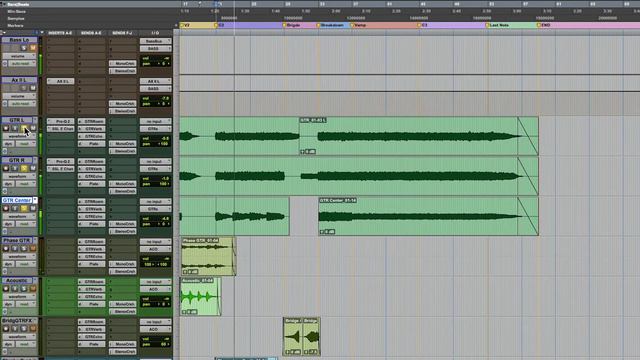Image resolution: width=640 pixels, height=360 pixels.
Task: Solo the BridgGTRFX track
Action: [x=24, y=329]
